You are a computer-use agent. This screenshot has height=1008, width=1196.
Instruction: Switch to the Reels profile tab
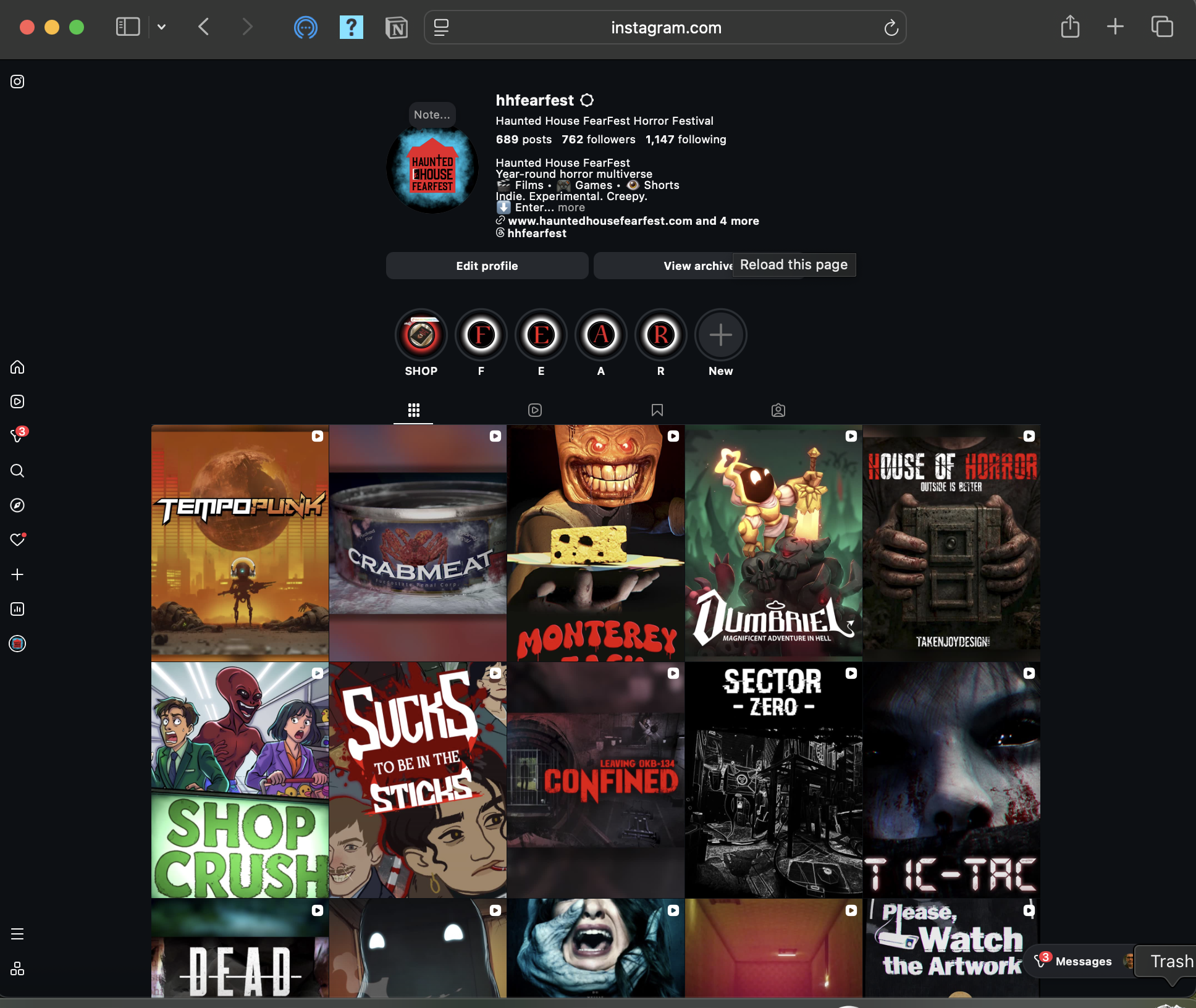535,410
